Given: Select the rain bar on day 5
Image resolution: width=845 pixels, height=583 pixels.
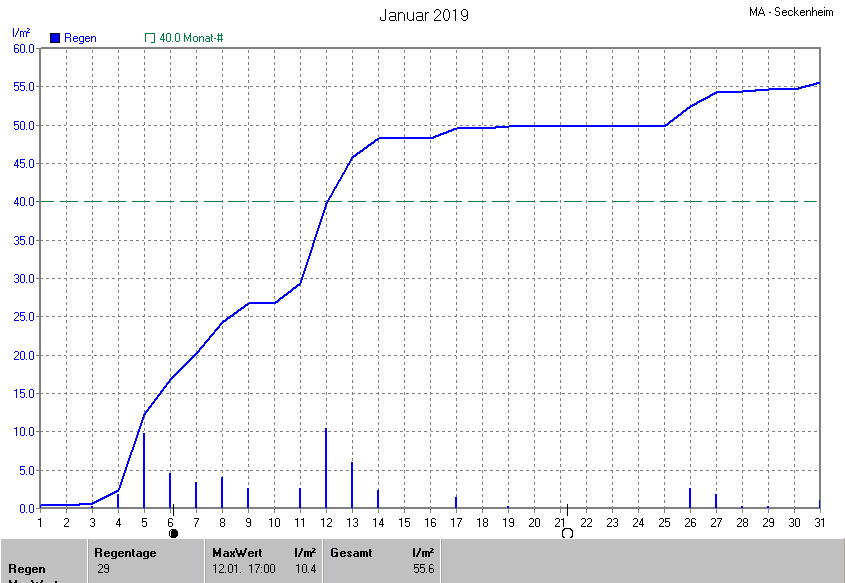Looking at the screenshot, I should click(144, 470).
